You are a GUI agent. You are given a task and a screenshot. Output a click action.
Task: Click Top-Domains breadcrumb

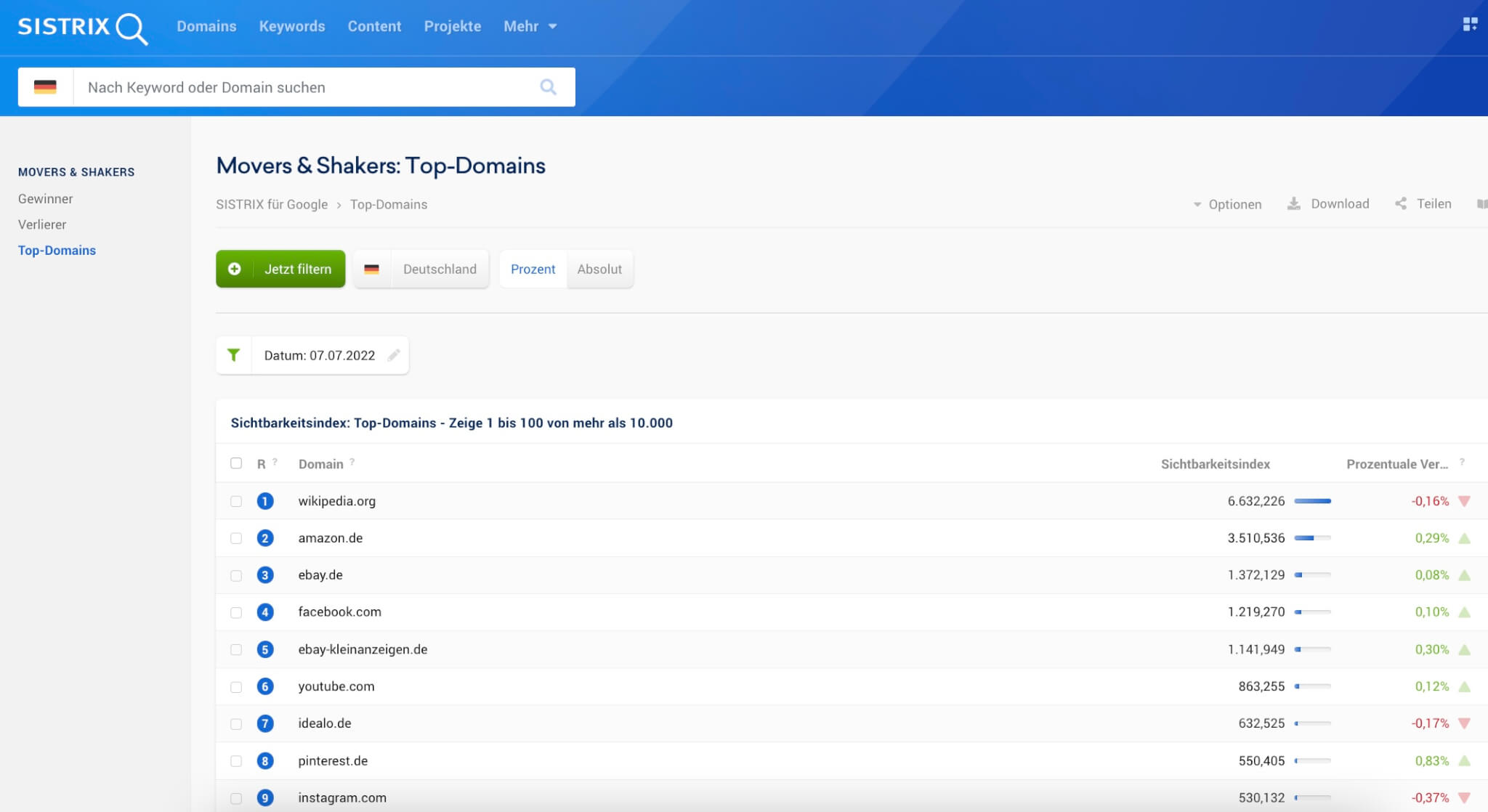click(389, 204)
